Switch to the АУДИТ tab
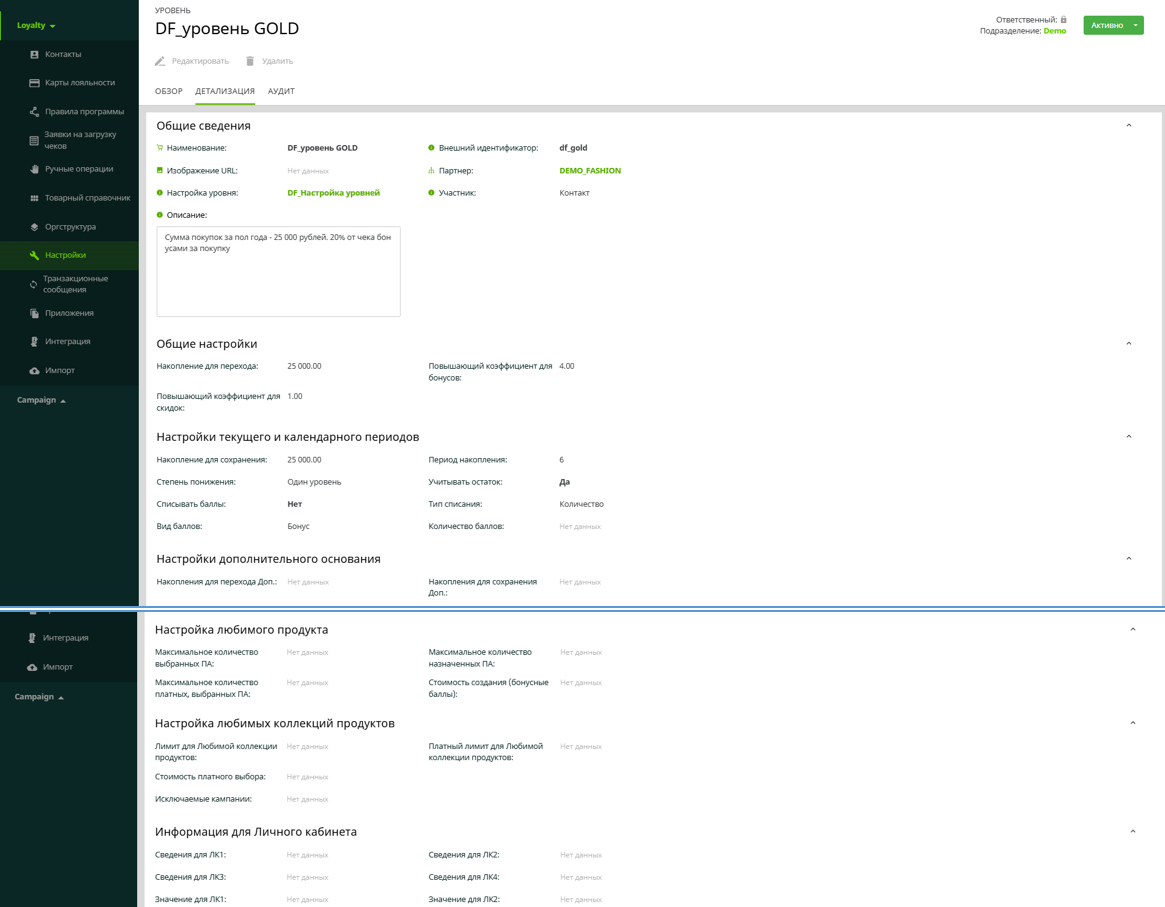1165x907 pixels. click(281, 91)
